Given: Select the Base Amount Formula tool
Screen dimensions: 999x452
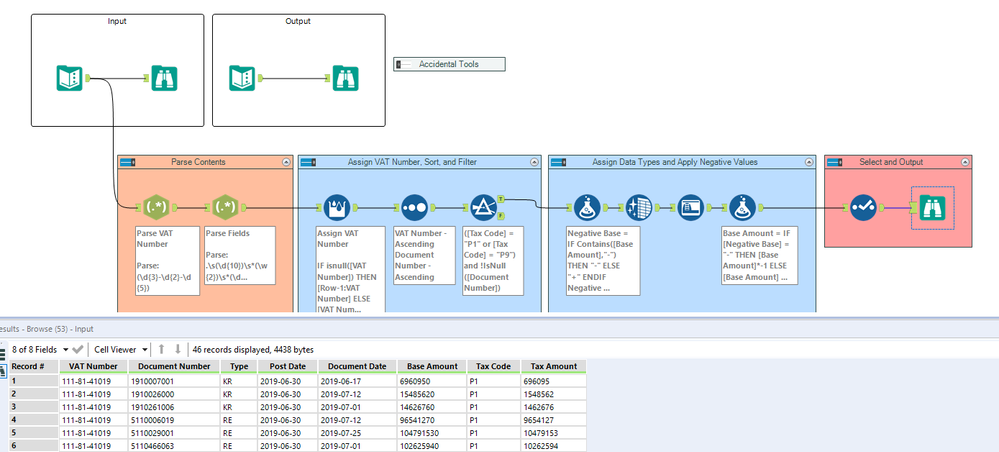Looking at the screenshot, I should (742, 207).
